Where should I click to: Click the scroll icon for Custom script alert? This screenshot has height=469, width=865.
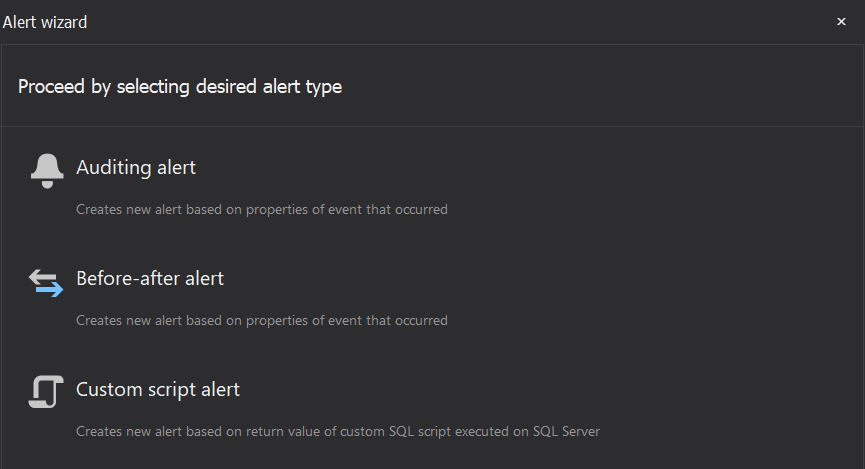(x=47, y=392)
